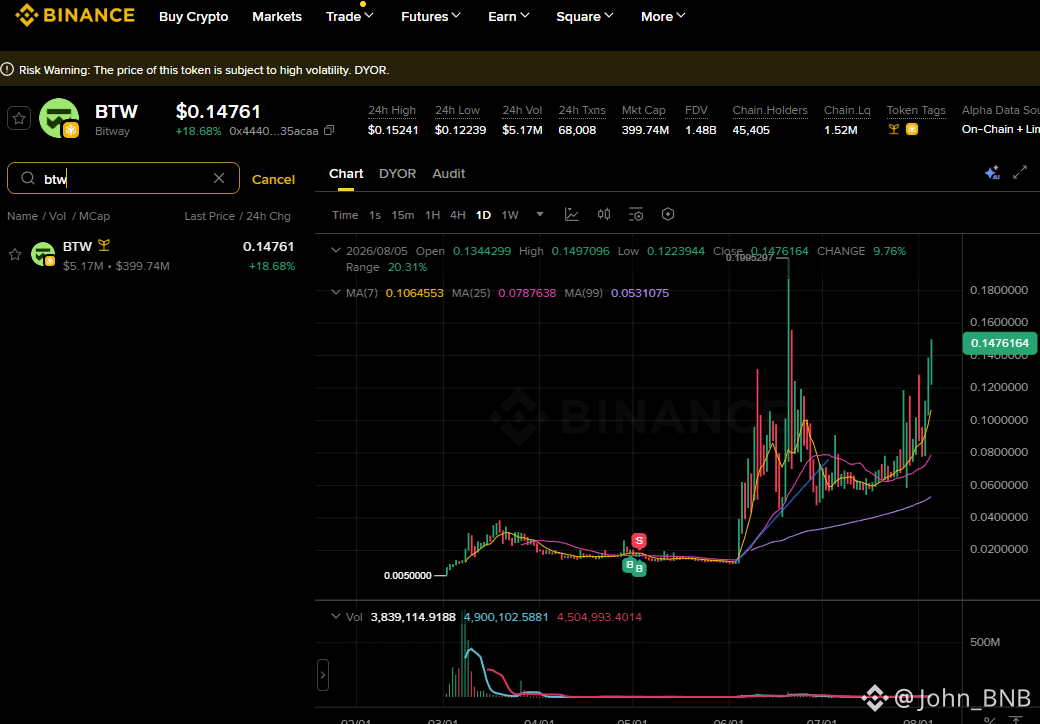Open the technical indicators icon
Screen dimensions: 1040x724
click(x=571, y=214)
